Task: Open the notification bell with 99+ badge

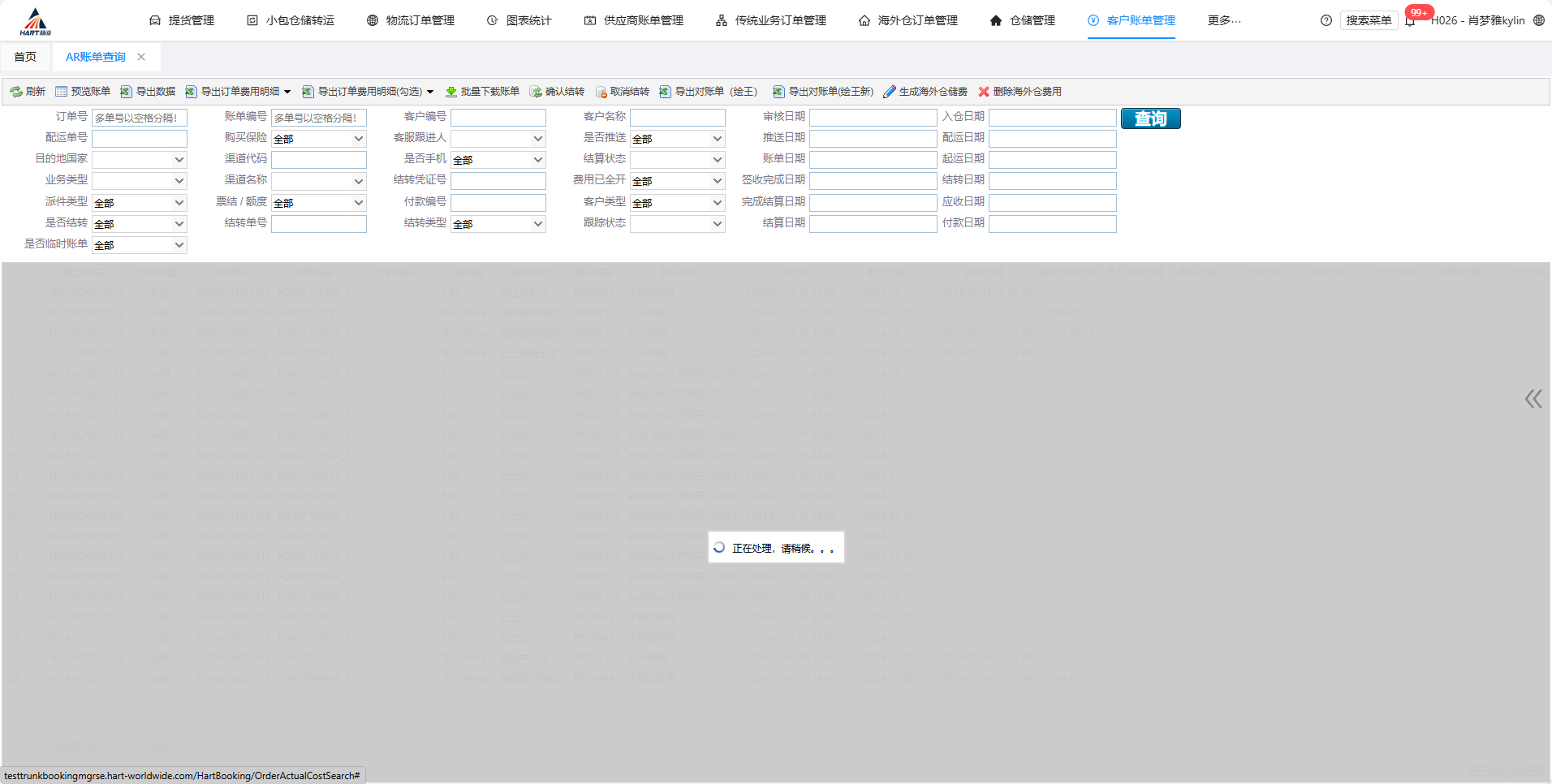Action: (x=1411, y=21)
